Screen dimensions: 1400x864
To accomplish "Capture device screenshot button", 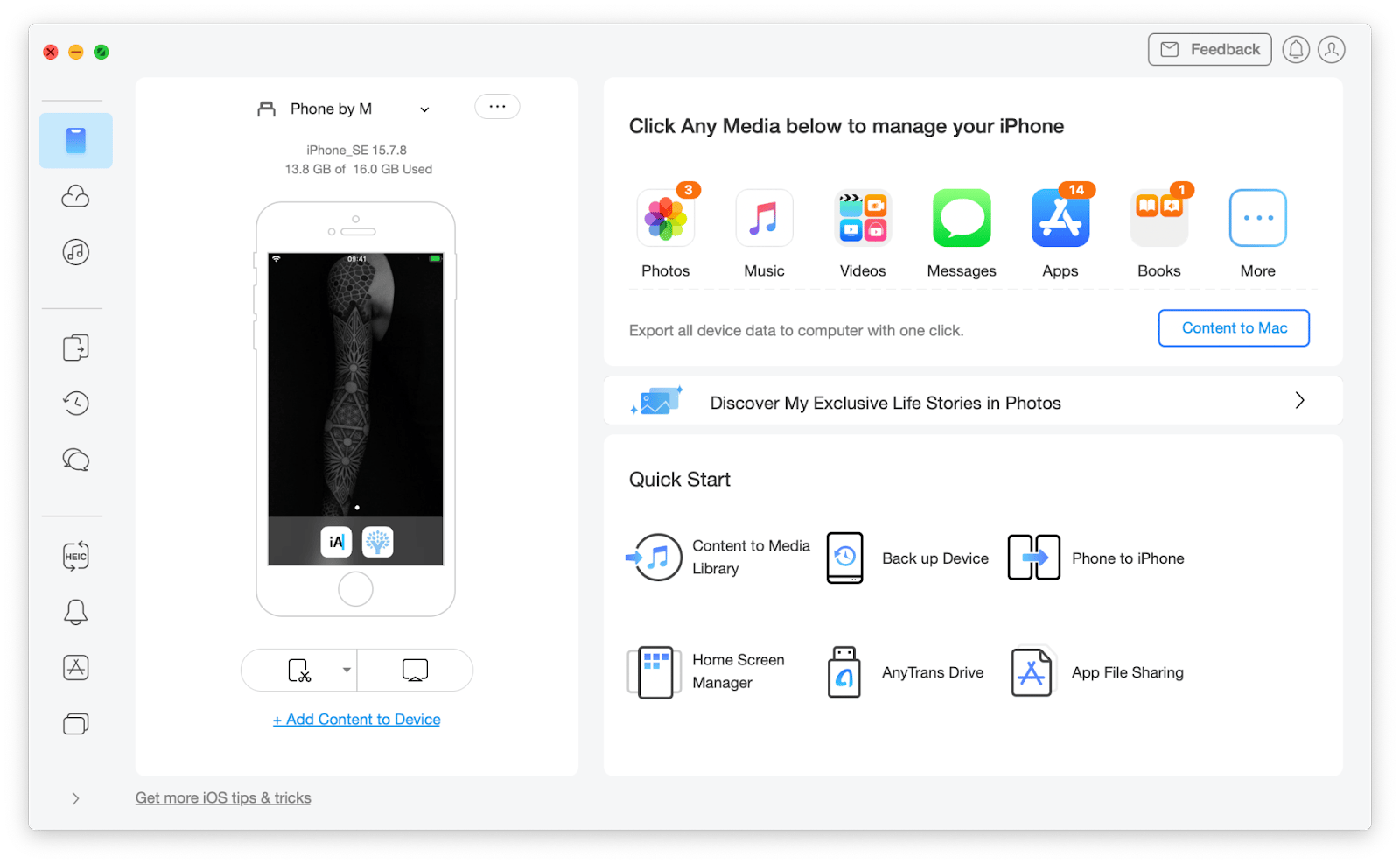I will point(299,671).
